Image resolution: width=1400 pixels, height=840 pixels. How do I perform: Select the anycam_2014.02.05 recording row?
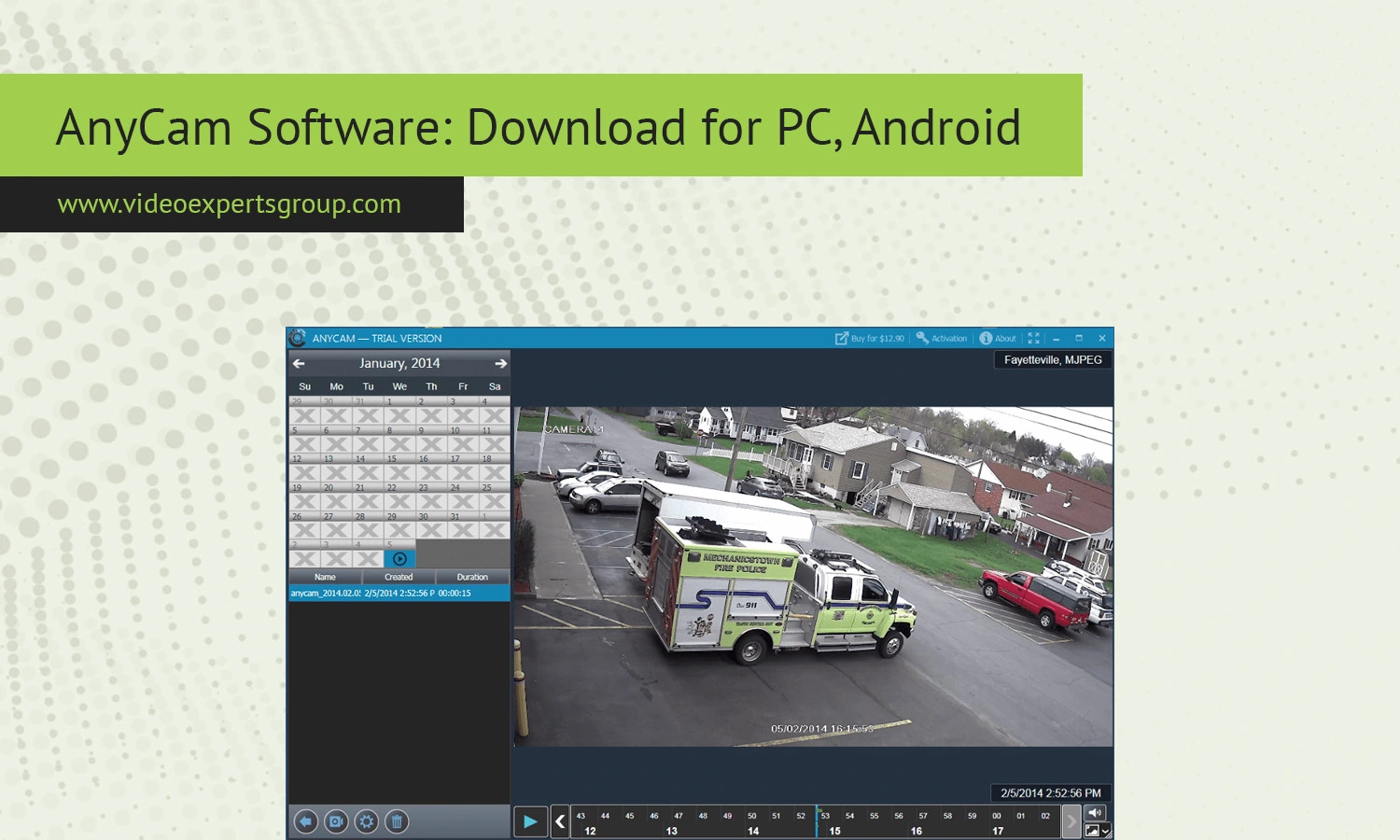coord(399,593)
